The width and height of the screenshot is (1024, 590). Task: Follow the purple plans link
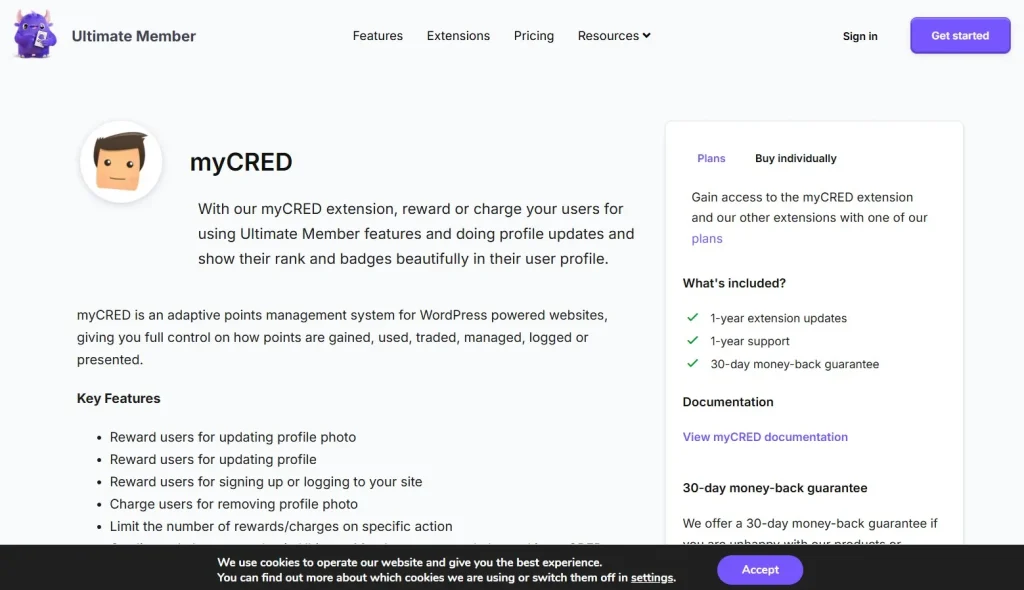coord(707,238)
